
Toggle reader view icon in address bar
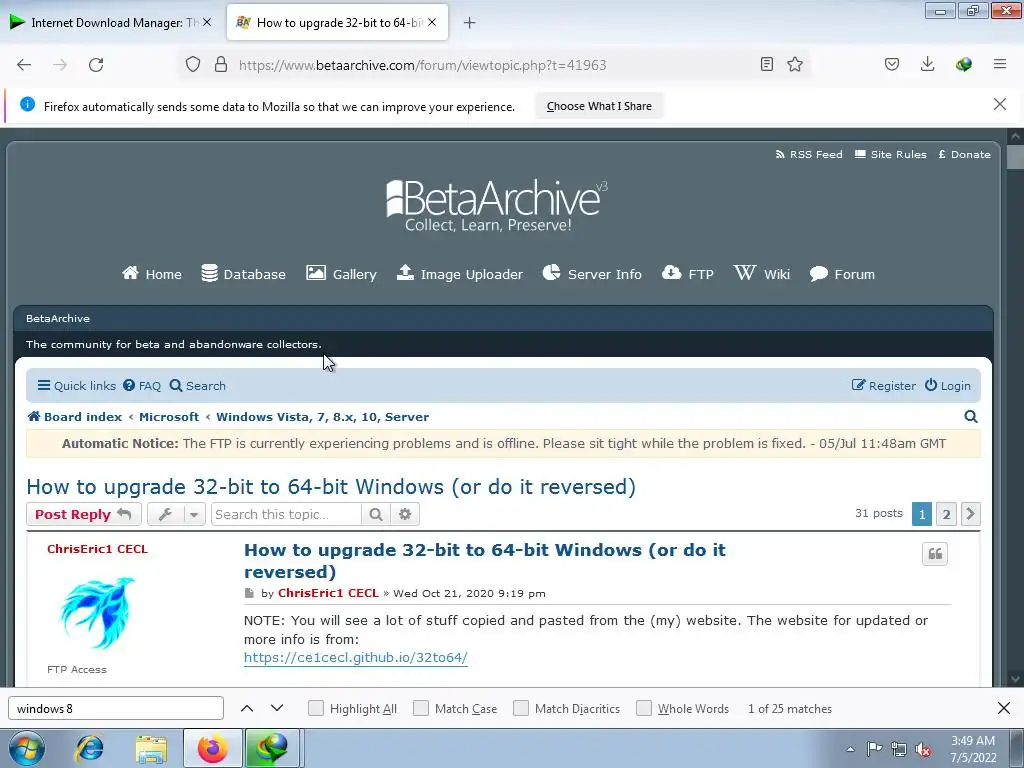pyautogui.click(x=767, y=64)
